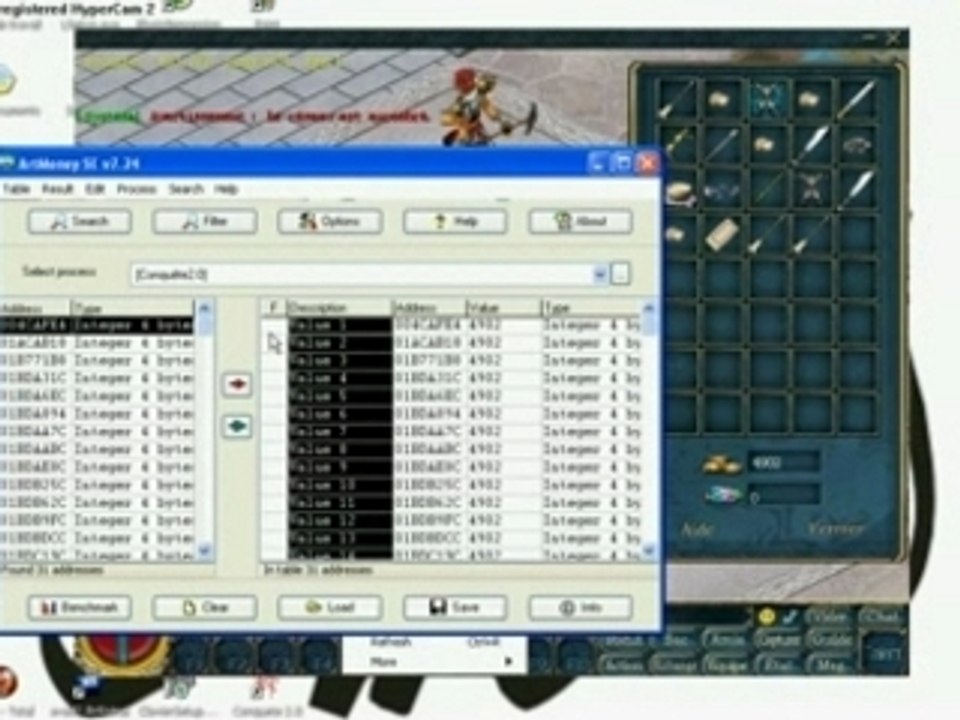Select Value 2 row description
Image resolution: width=960 pixels, height=720 pixels.
[x=339, y=343]
